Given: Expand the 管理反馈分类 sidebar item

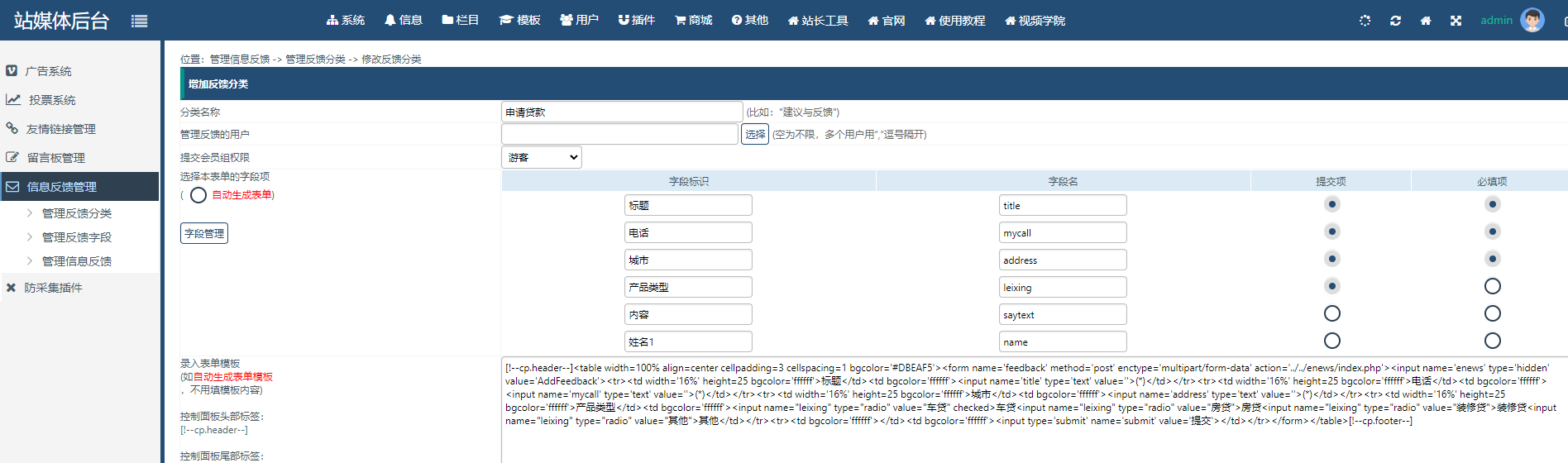Looking at the screenshot, I should pos(77,213).
